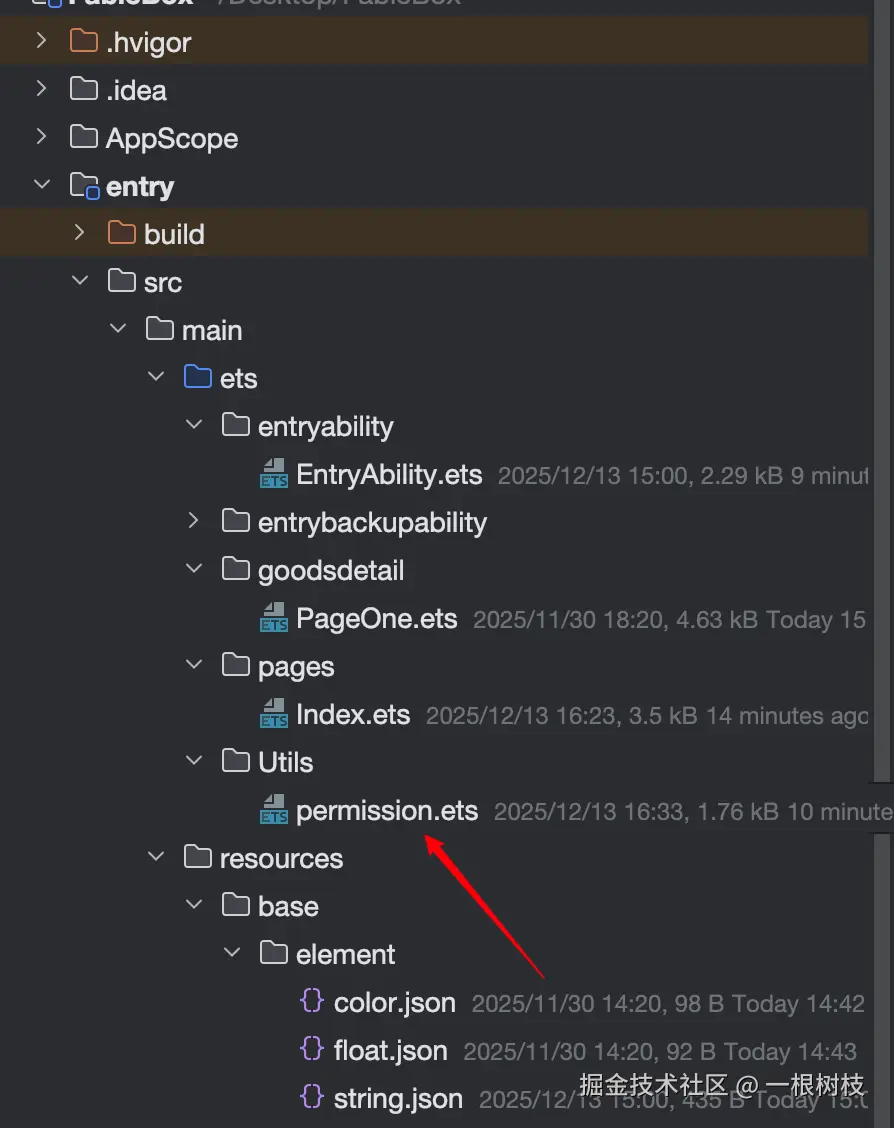Click the JSON braces icon for string.json

(x=312, y=1098)
